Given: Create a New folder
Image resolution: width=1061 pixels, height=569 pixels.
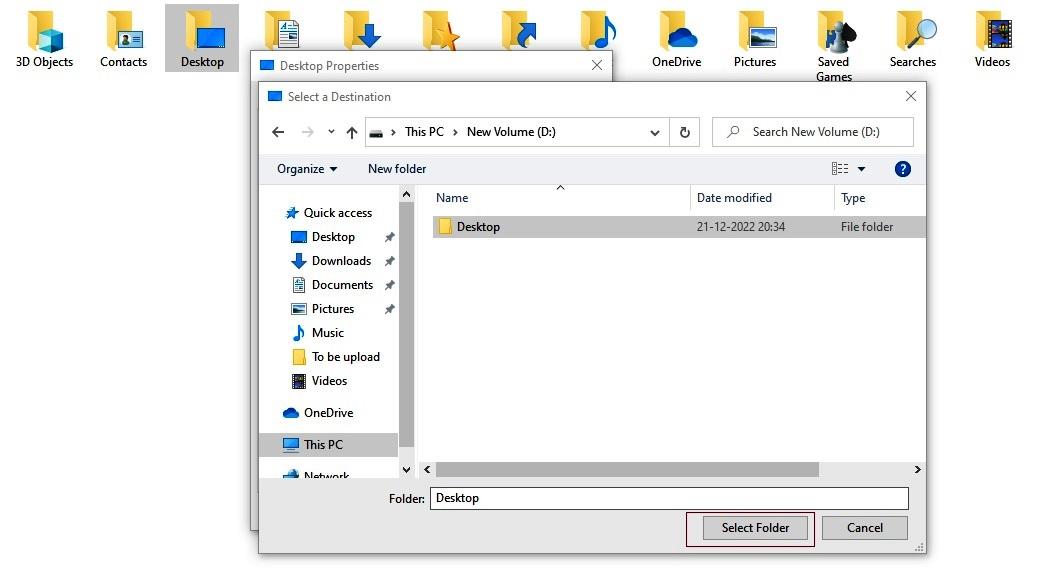Looking at the screenshot, I should tap(397, 169).
